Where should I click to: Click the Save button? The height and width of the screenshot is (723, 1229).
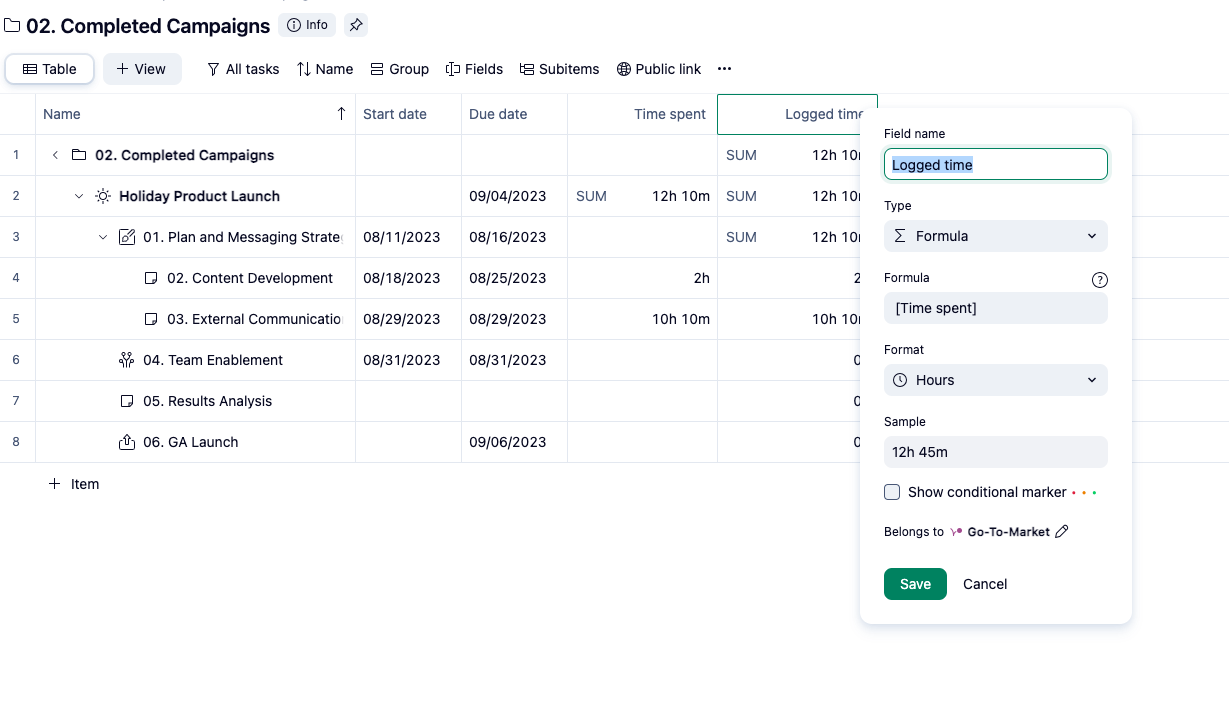(914, 584)
